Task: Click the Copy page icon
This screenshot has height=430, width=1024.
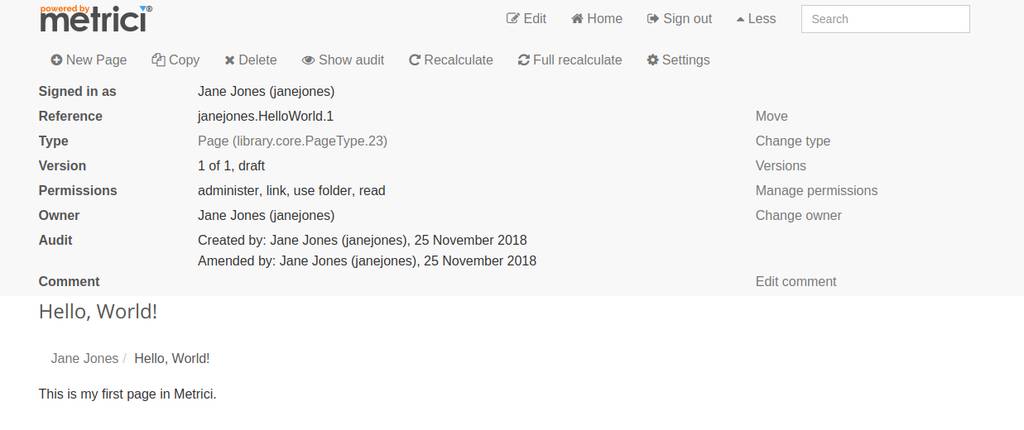Action: (158, 60)
